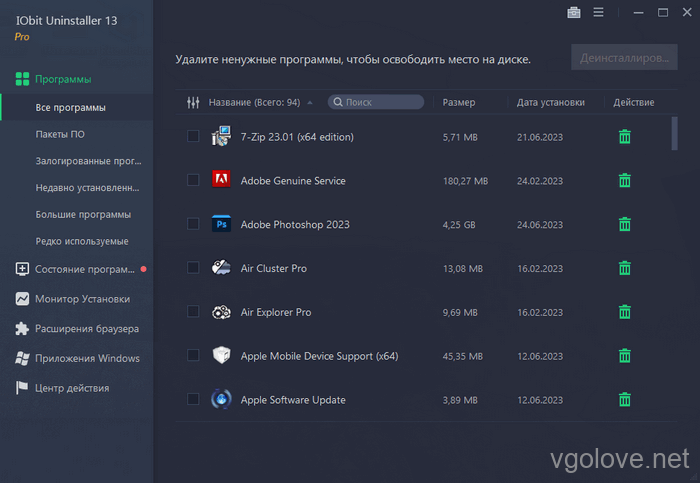
Task: Click the Монитор Установки chart icon
Action: 22,299
